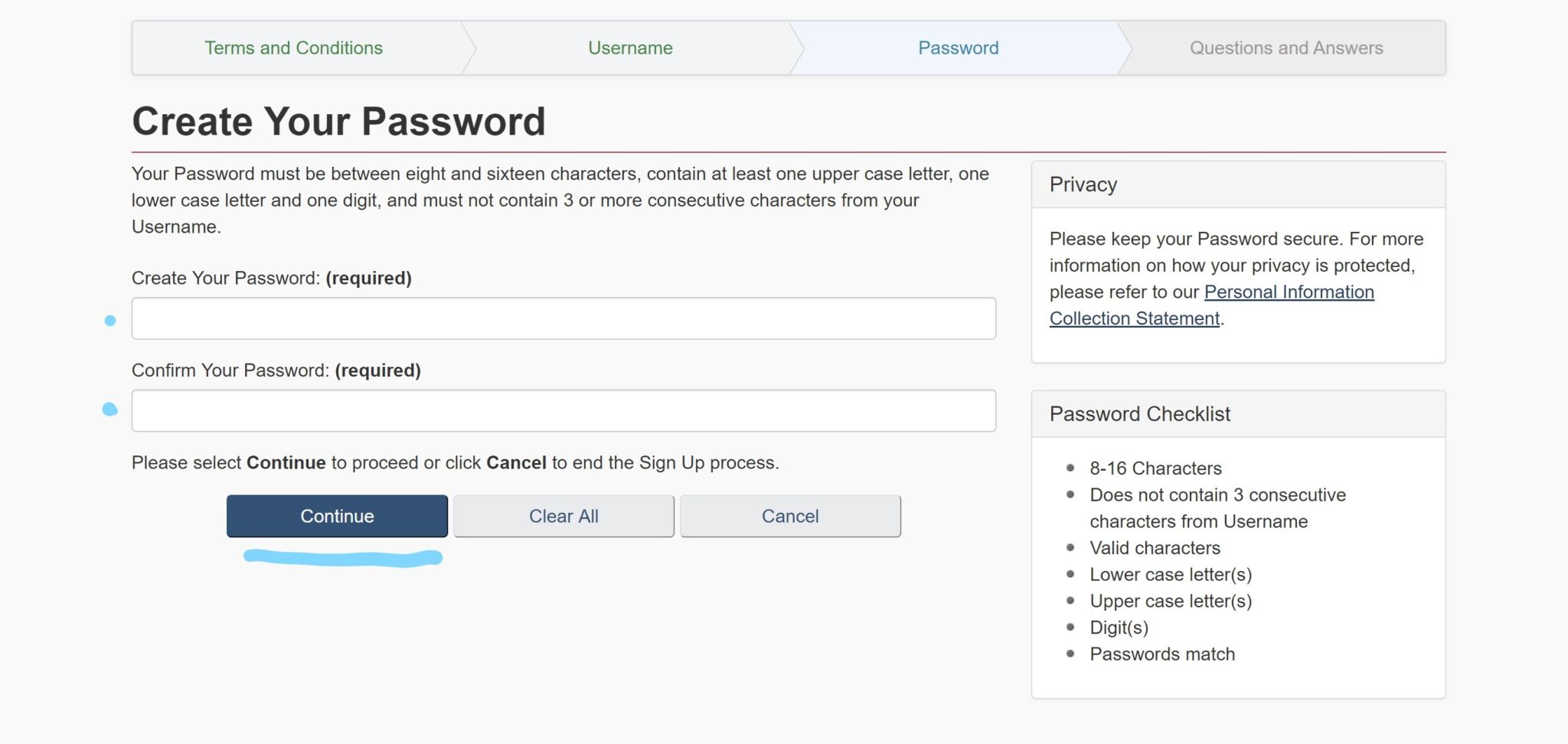The height and width of the screenshot is (744, 1568).
Task: Select the Digit(s) checklist item
Action: [x=1119, y=628]
